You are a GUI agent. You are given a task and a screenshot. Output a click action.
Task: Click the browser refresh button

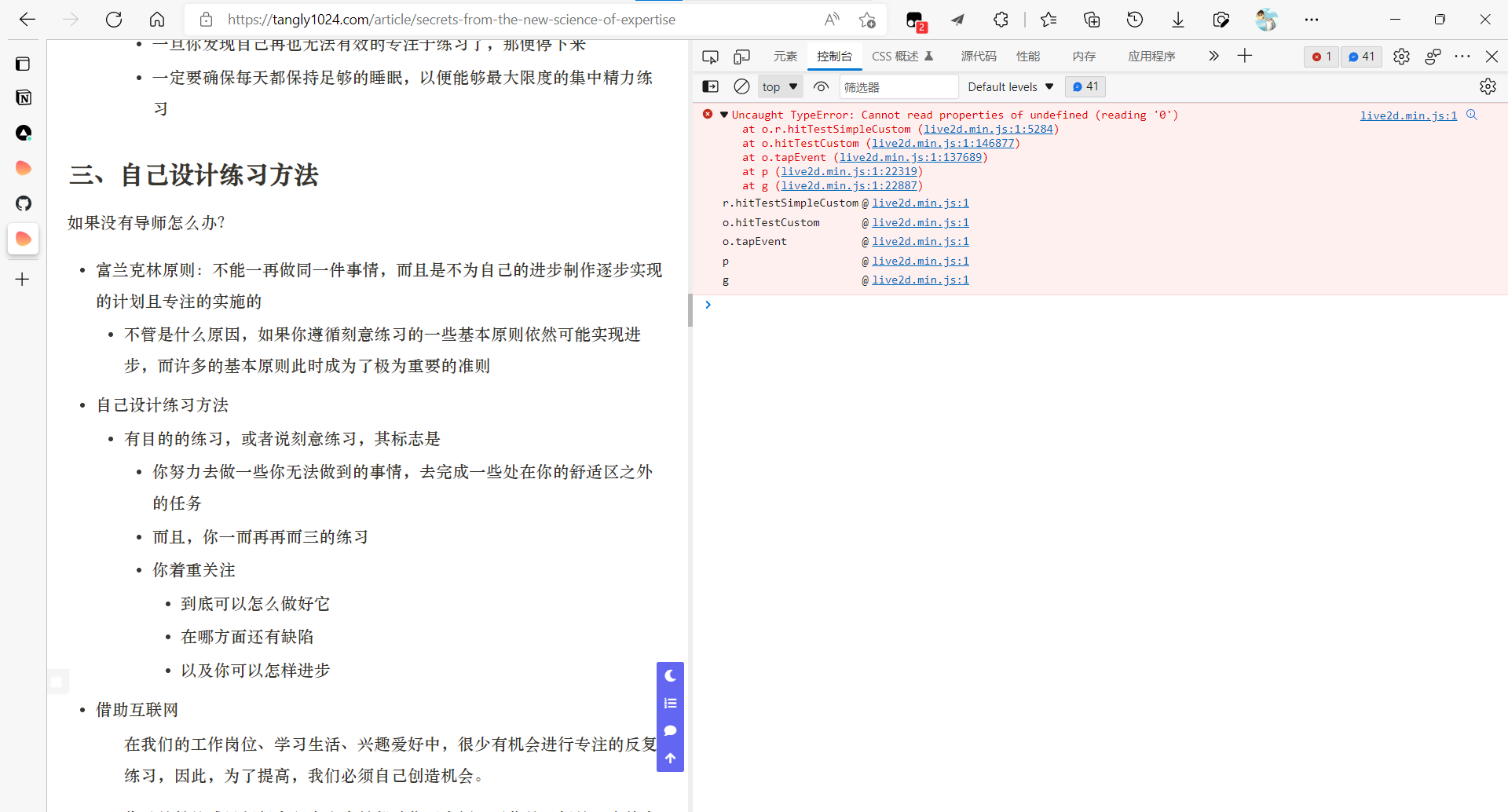pos(114,20)
